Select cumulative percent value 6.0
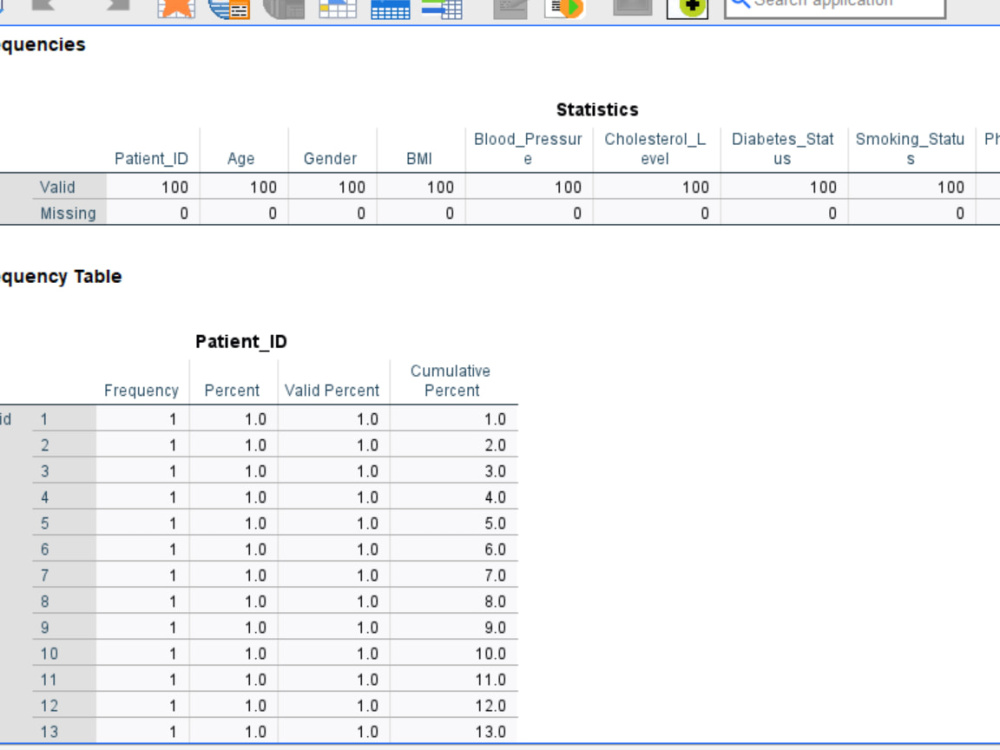 point(495,550)
